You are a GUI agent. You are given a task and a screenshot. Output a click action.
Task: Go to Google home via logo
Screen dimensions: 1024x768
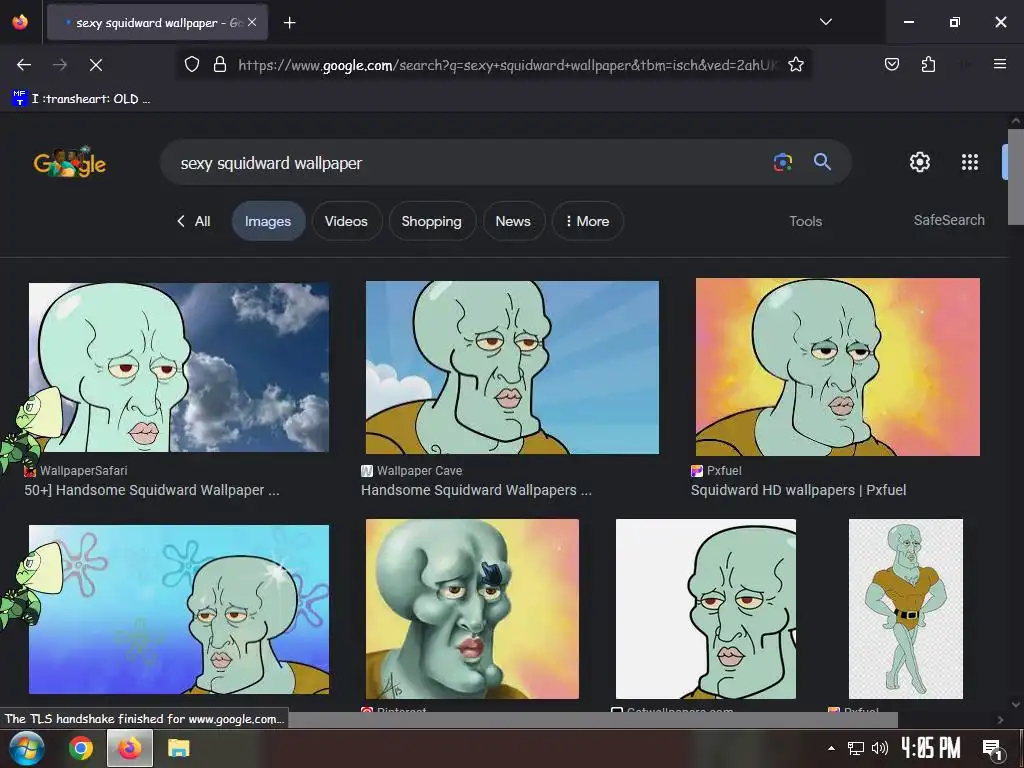coord(70,163)
